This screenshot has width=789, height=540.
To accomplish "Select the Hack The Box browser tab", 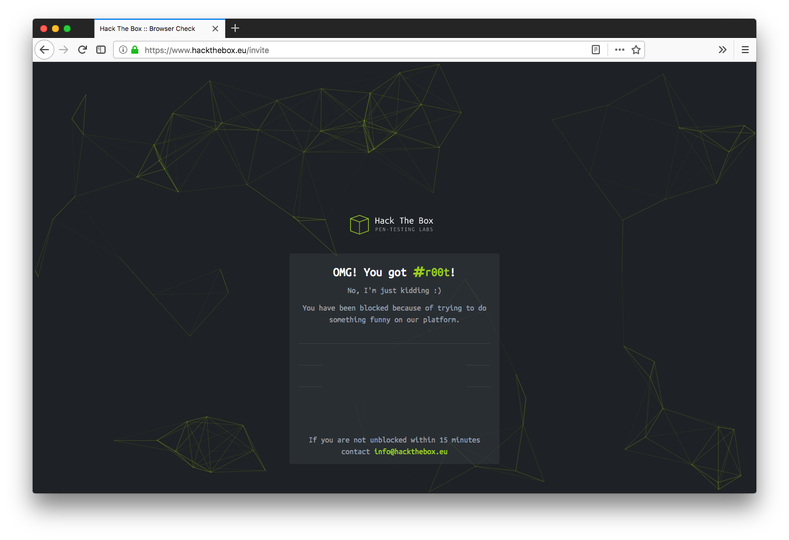I will point(150,29).
